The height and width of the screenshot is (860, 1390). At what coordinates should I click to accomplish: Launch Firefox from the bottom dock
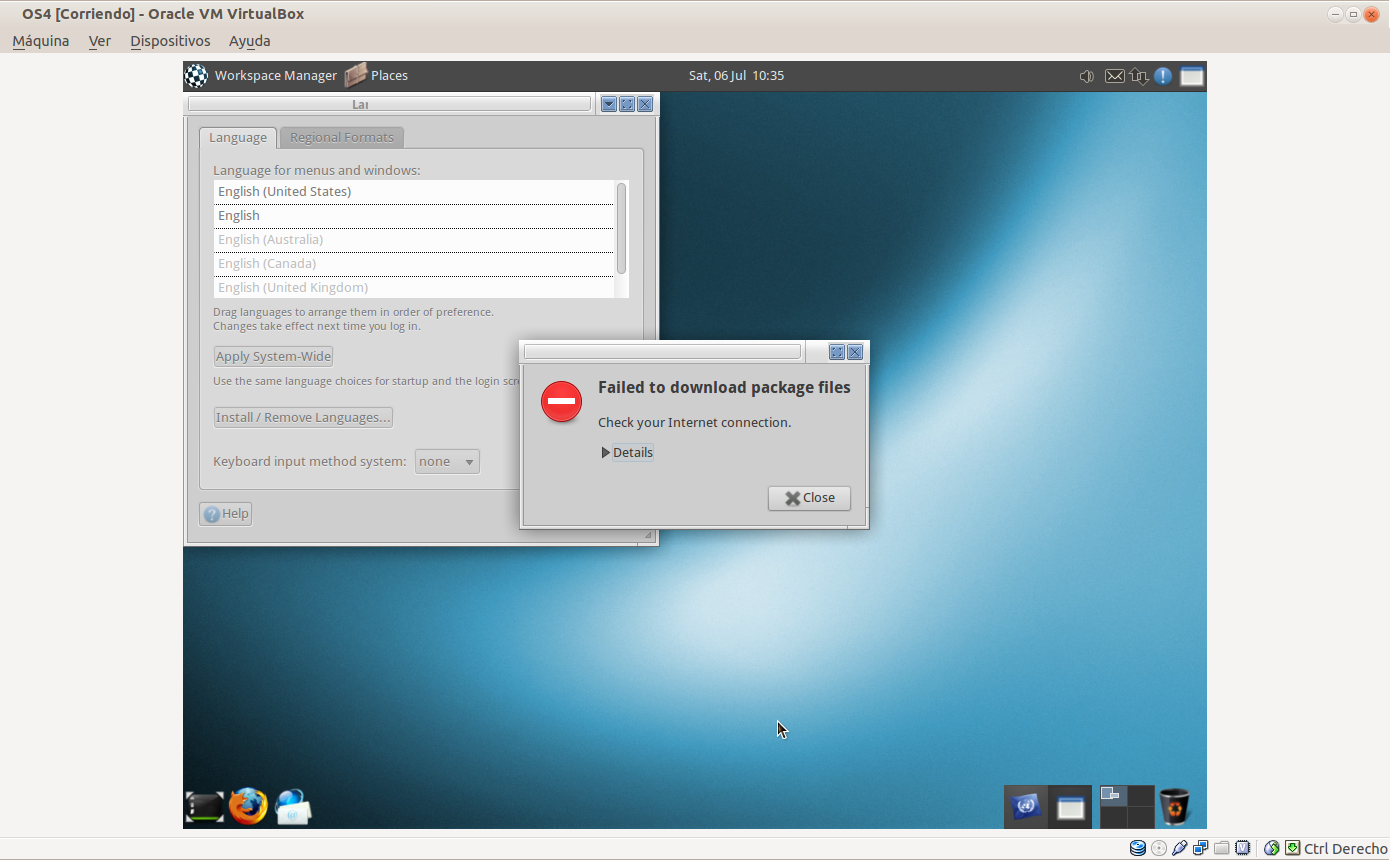click(x=248, y=806)
